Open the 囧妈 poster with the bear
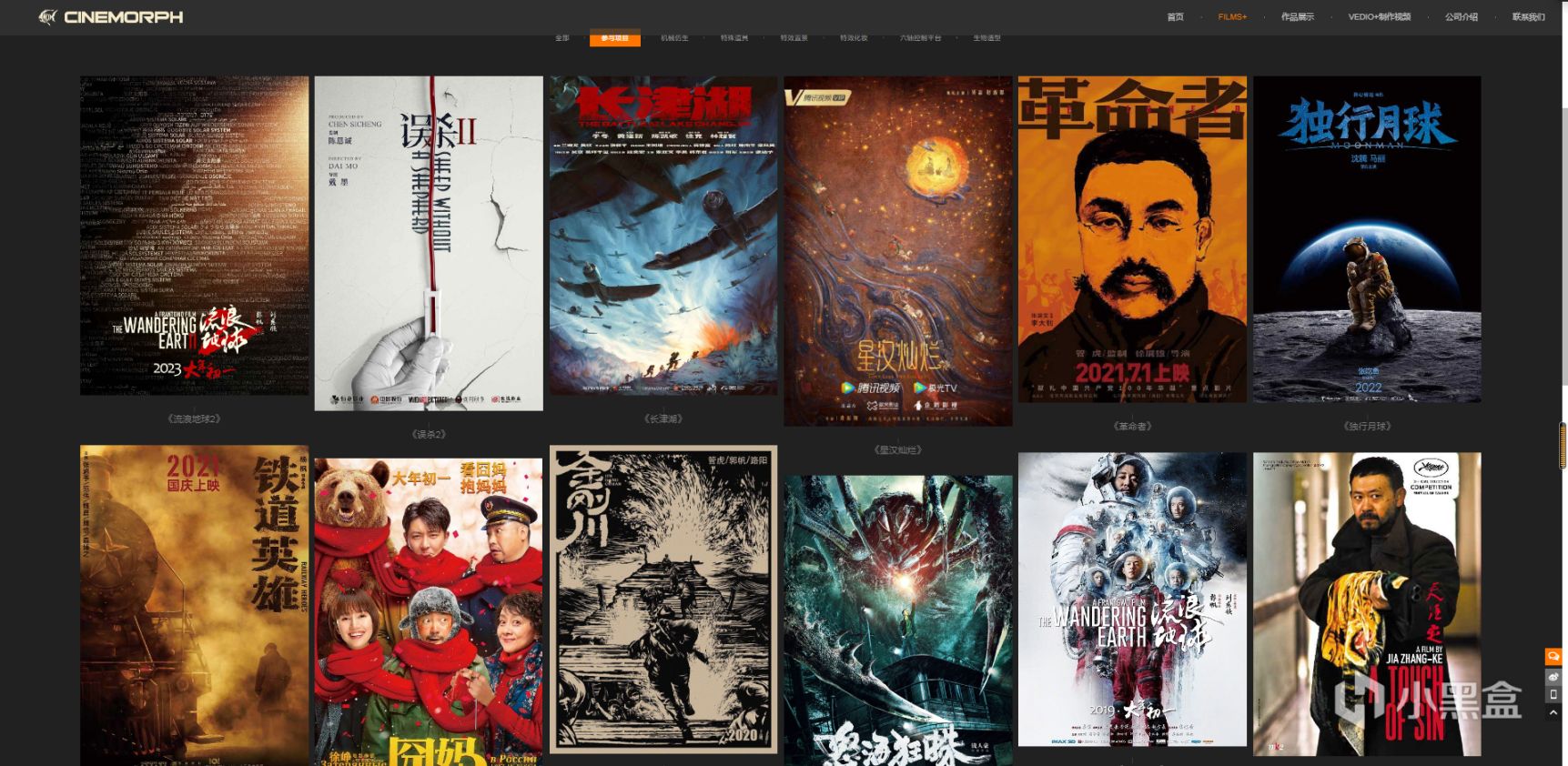Image resolution: width=1568 pixels, height=766 pixels. coord(429,612)
